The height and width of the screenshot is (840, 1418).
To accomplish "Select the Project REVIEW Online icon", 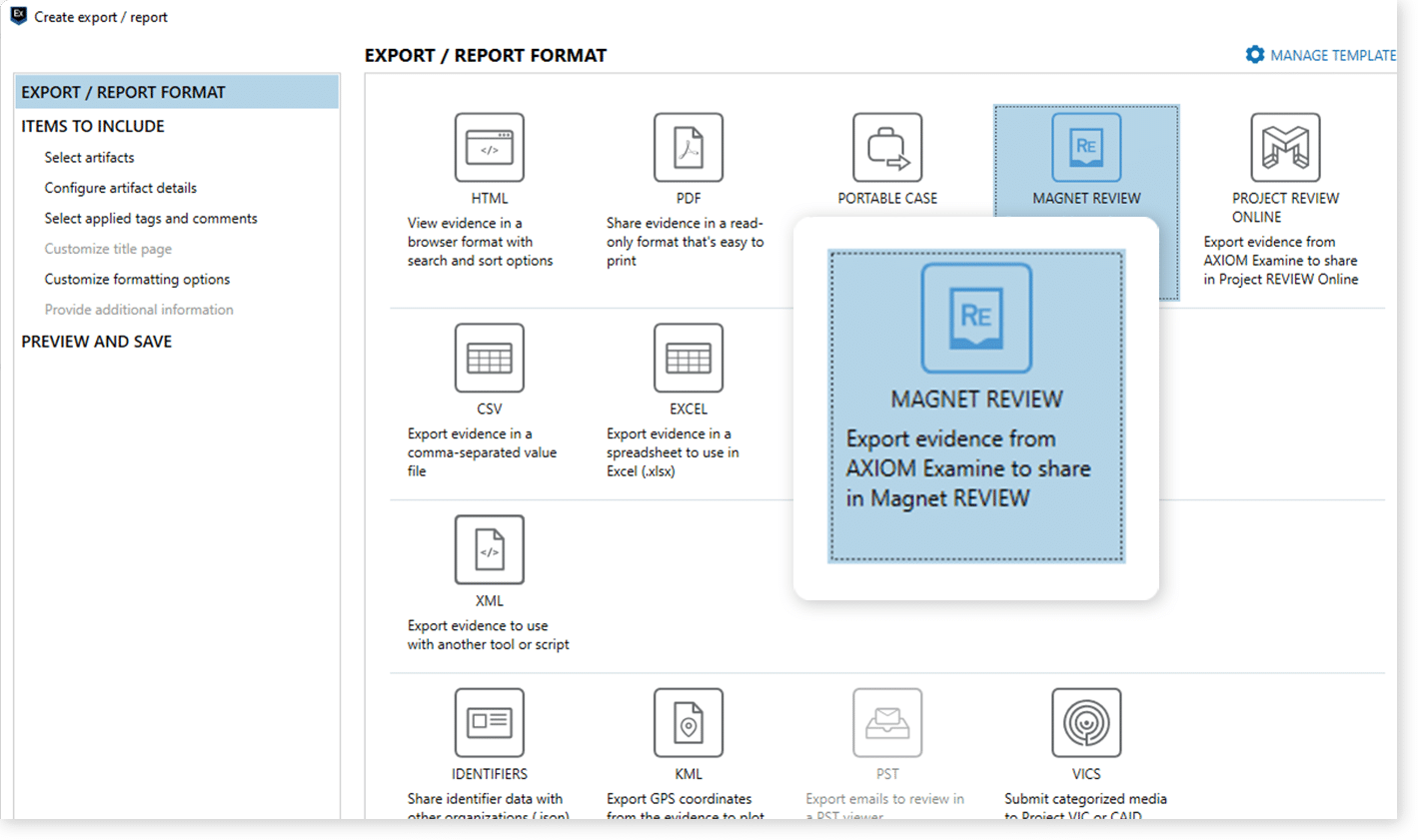I will coord(1285,147).
